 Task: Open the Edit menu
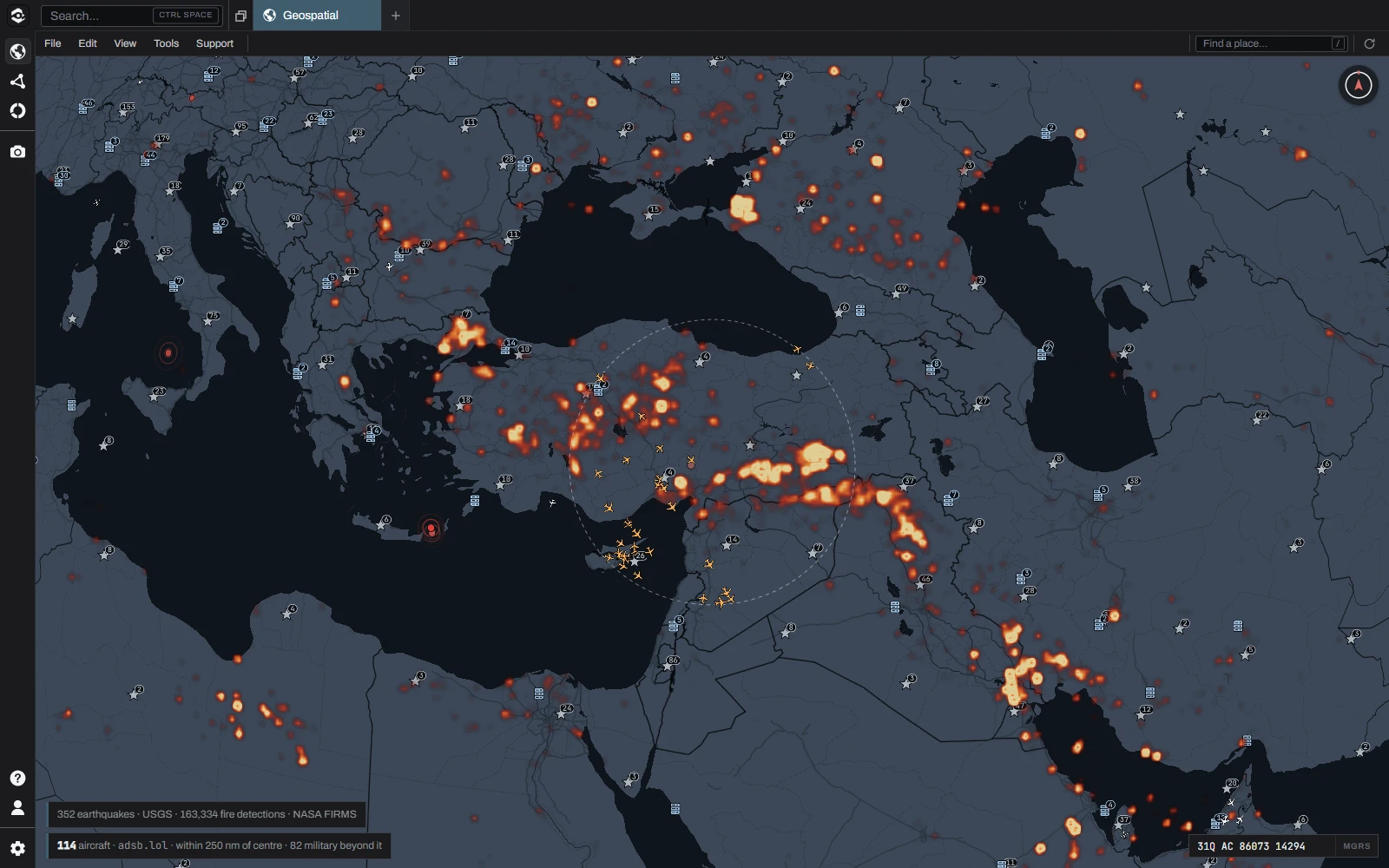[88, 43]
